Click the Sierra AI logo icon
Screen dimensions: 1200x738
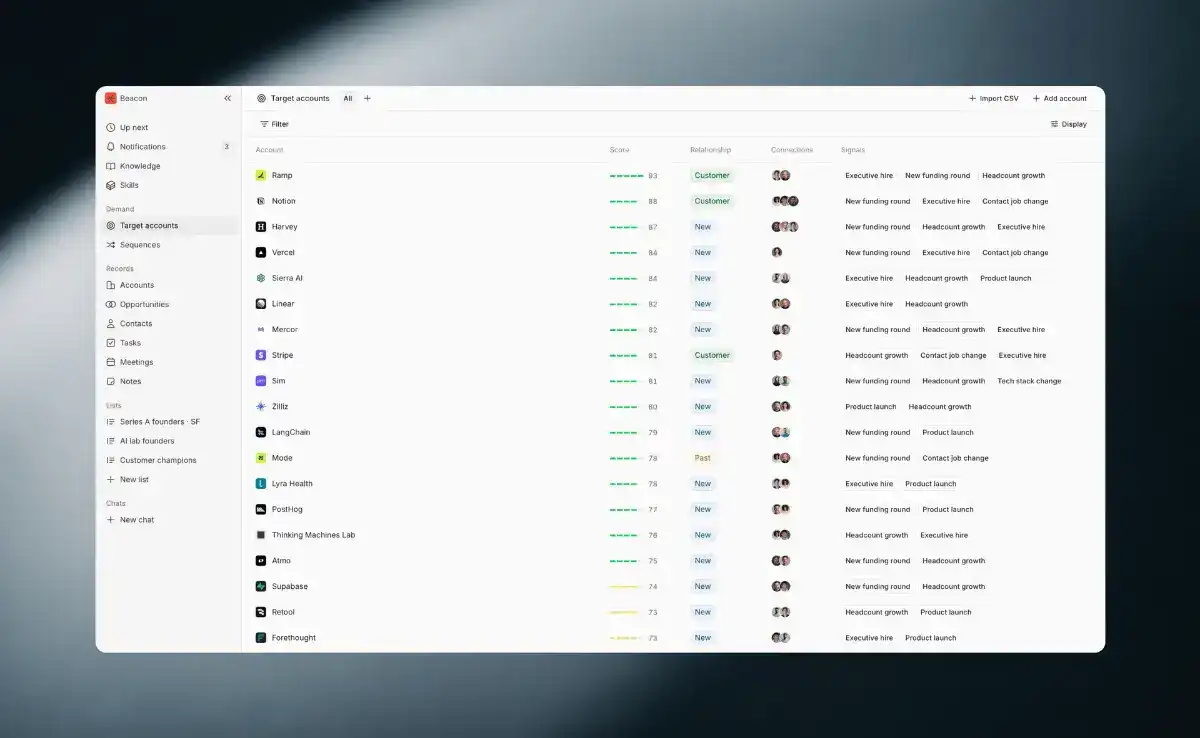point(261,278)
